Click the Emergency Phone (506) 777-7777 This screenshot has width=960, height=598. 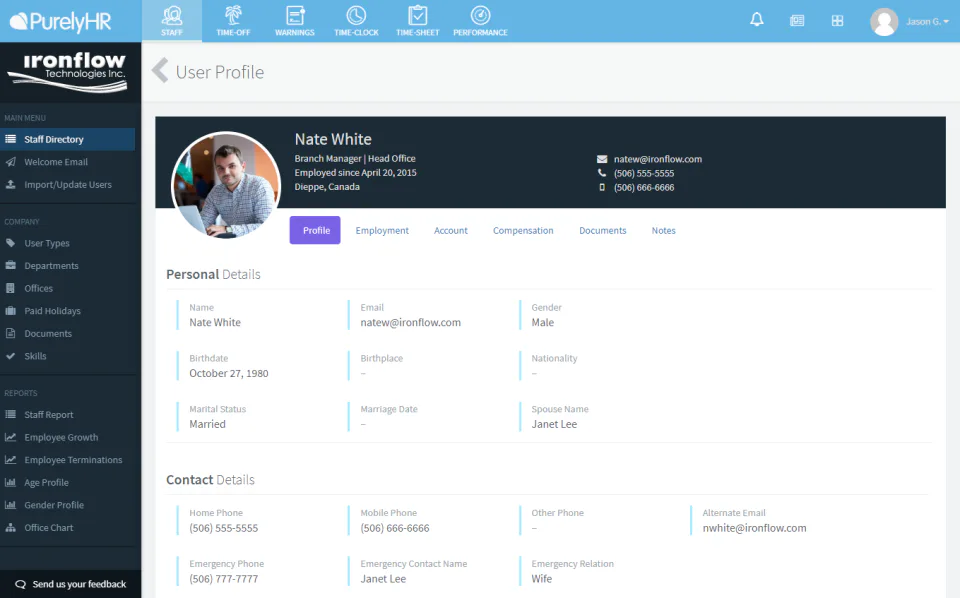pos(223,579)
